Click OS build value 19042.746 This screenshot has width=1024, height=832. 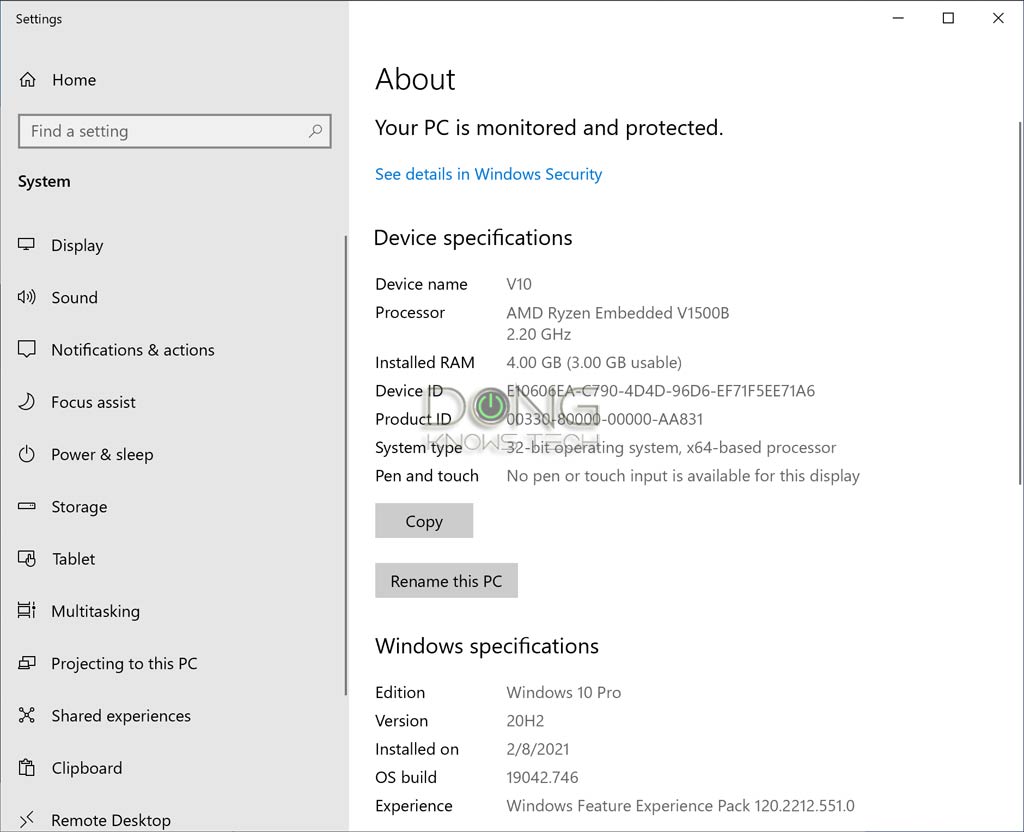542,777
